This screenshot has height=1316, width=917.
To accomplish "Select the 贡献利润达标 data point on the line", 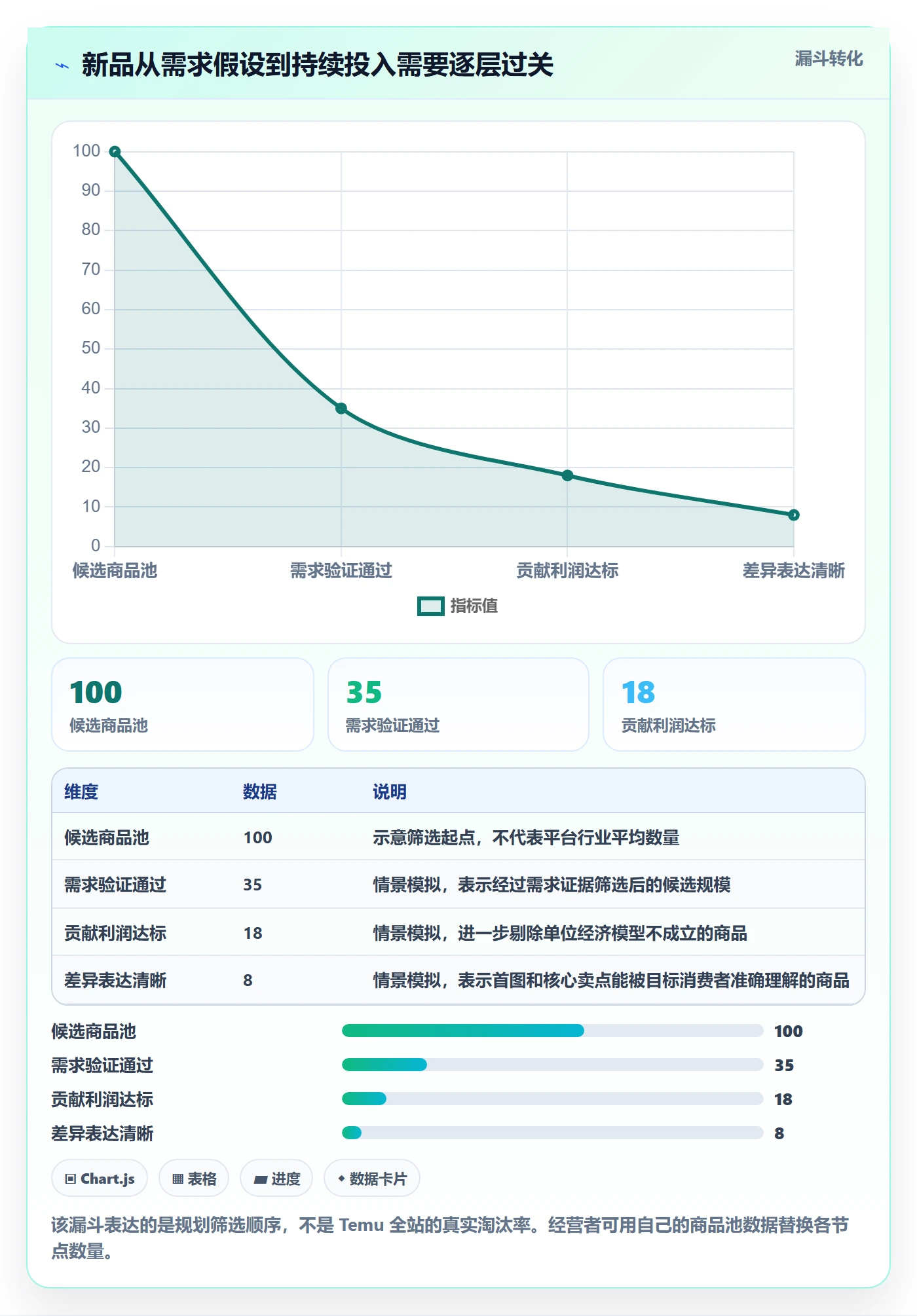I will tap(567, 475).
